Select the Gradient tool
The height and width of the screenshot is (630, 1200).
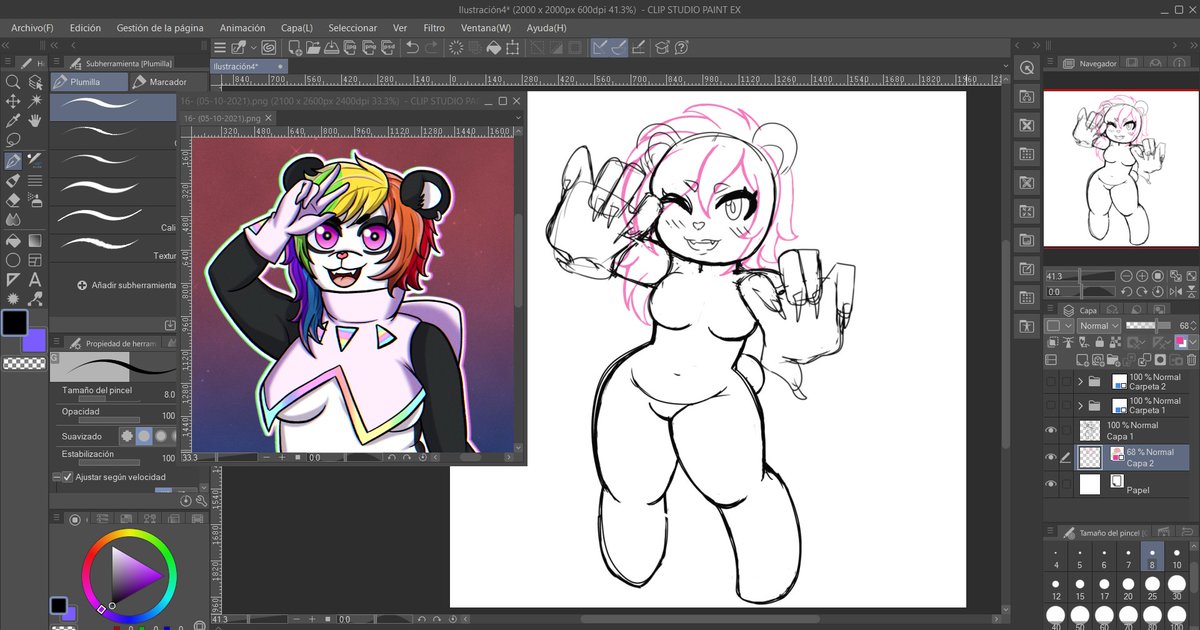[35, 240]
